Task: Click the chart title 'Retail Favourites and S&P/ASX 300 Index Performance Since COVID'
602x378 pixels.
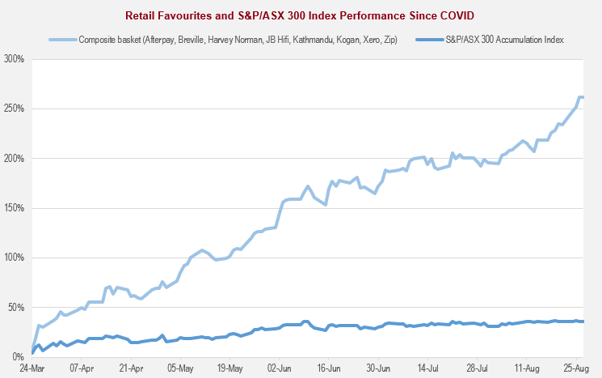Action: [x=299, y=16]
